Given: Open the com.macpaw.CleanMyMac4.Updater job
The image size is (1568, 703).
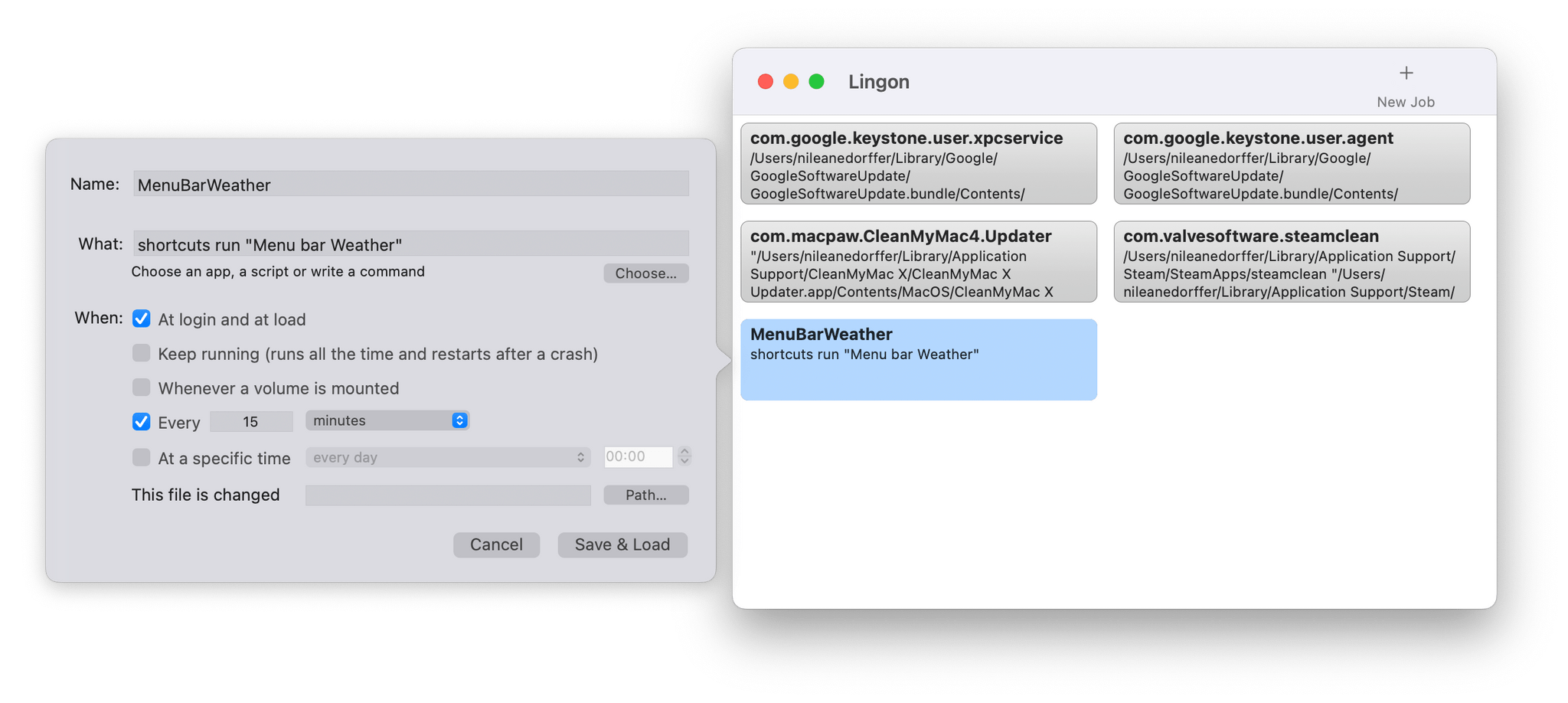Looking at the screenshot, I should (919, 262).
